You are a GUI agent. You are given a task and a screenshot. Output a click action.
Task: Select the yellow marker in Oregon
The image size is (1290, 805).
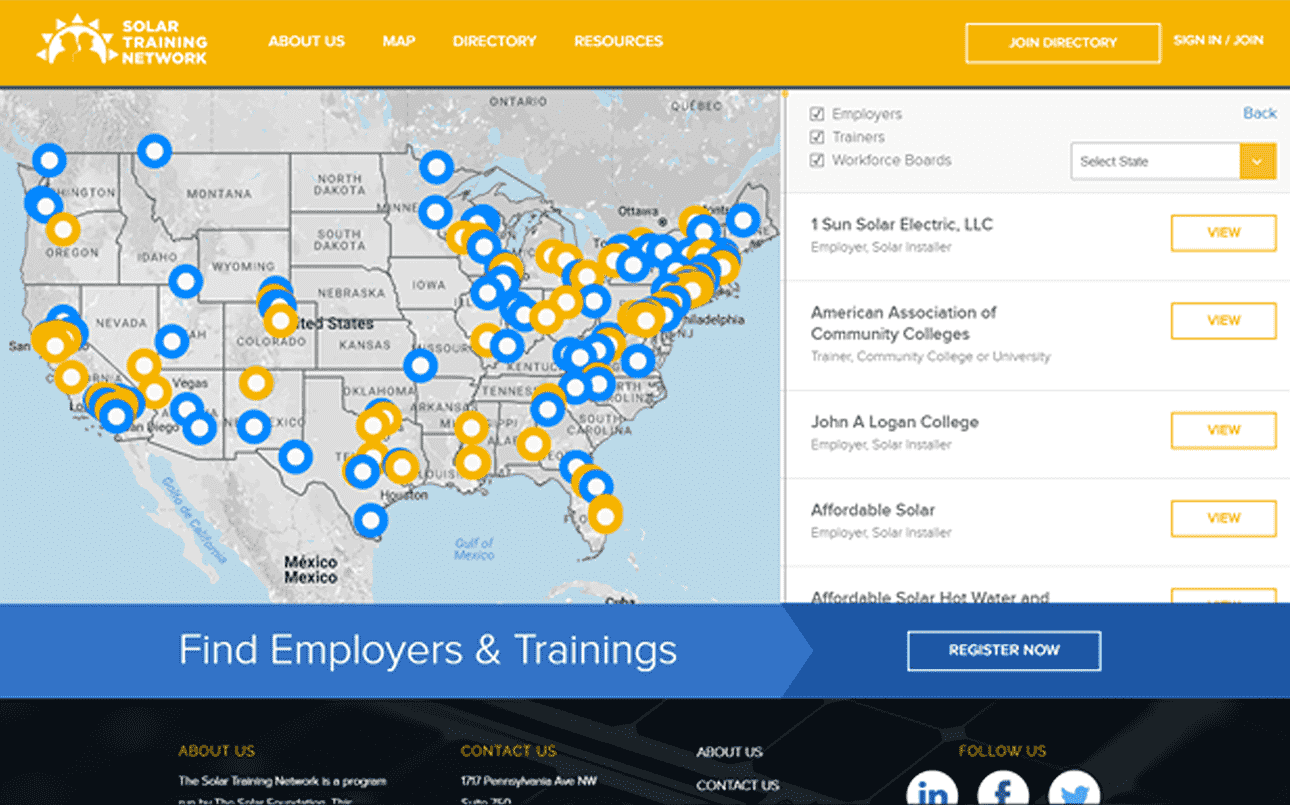pyautogui.click(x=62, y=230)
